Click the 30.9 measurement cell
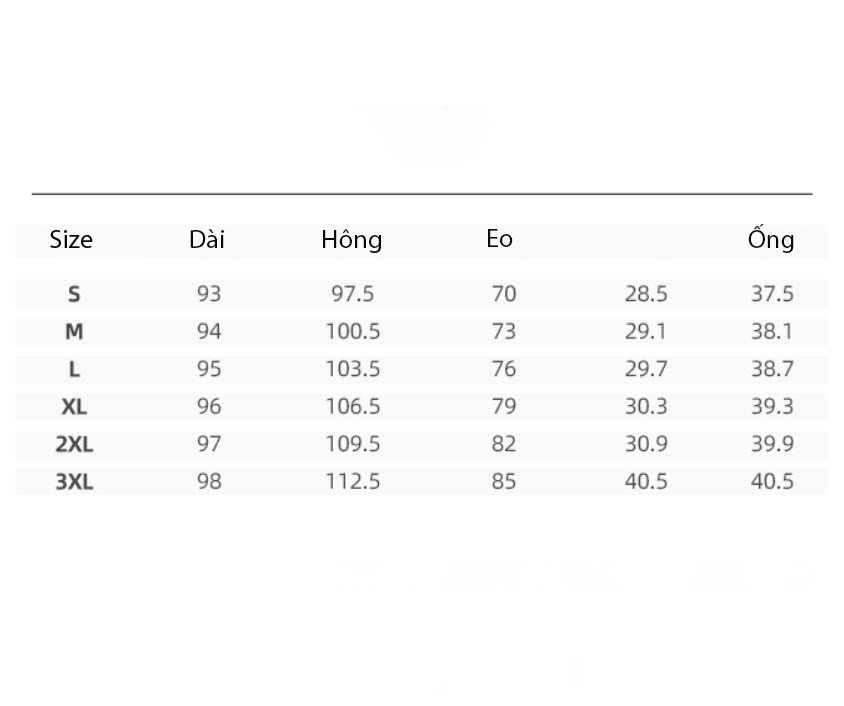Viewport: 844px width, 706px height. 646,444
